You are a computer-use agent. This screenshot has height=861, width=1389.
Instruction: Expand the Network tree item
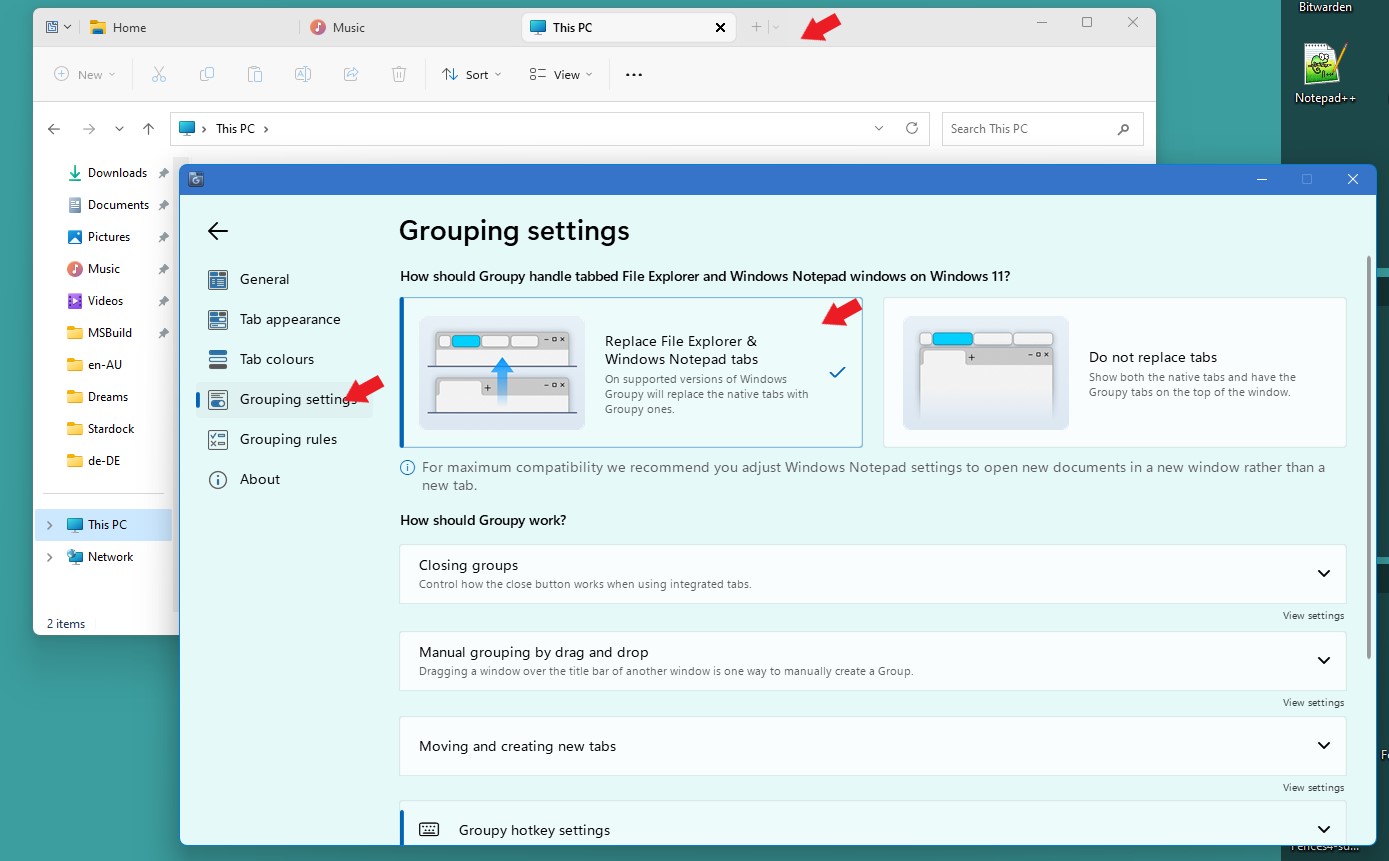(x=49, y=557)
